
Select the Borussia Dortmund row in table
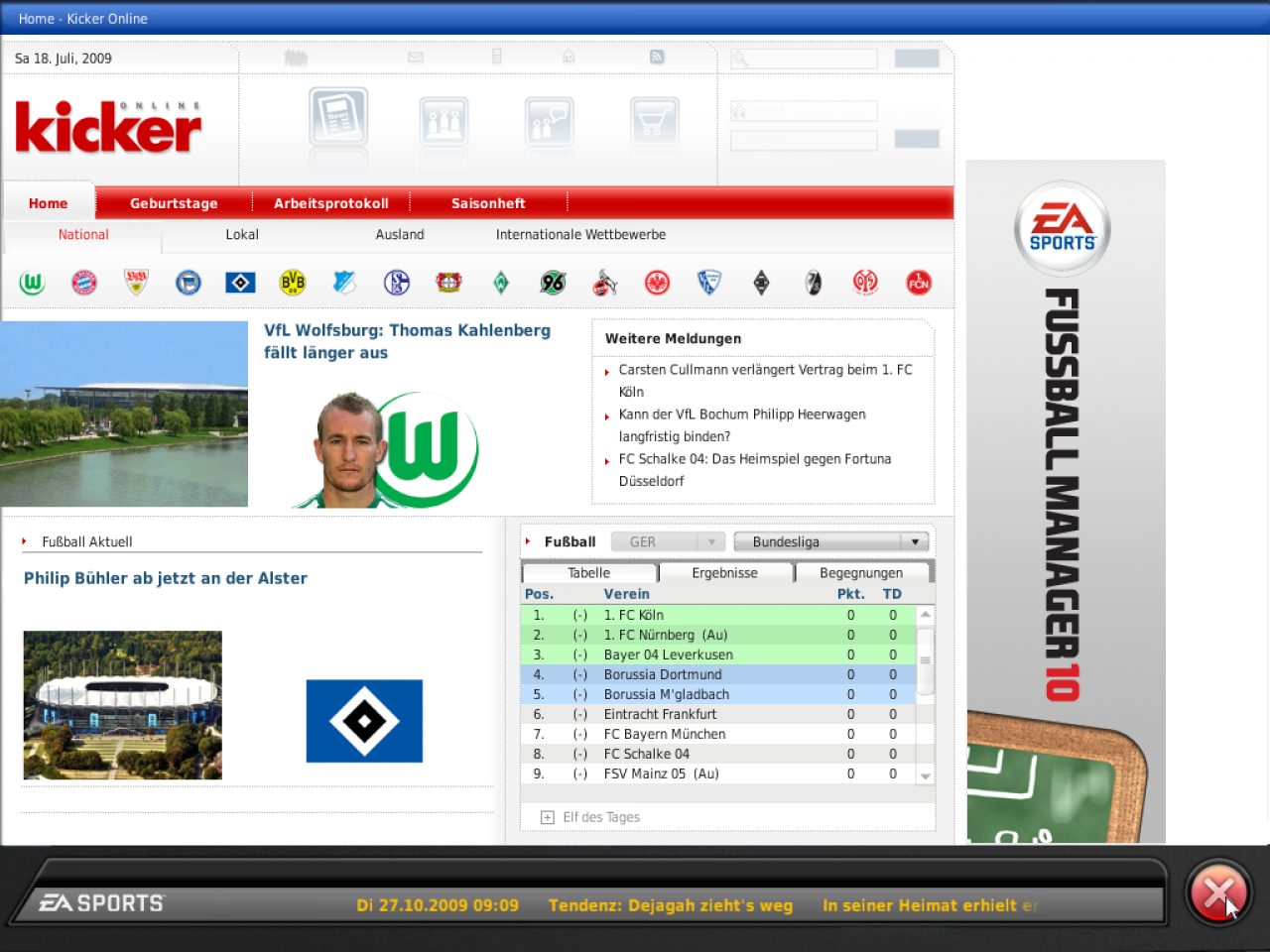pyautogui.click(x=718, y=674)
